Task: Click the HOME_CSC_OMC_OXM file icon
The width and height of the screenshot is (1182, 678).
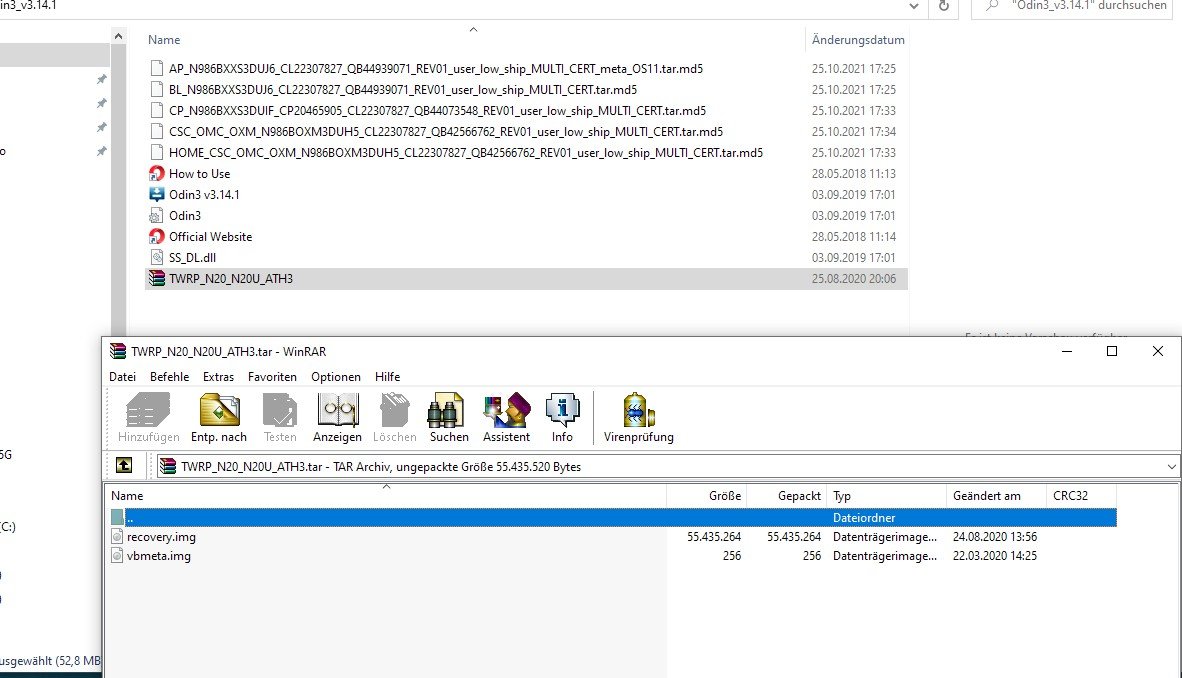Action: 156,153
